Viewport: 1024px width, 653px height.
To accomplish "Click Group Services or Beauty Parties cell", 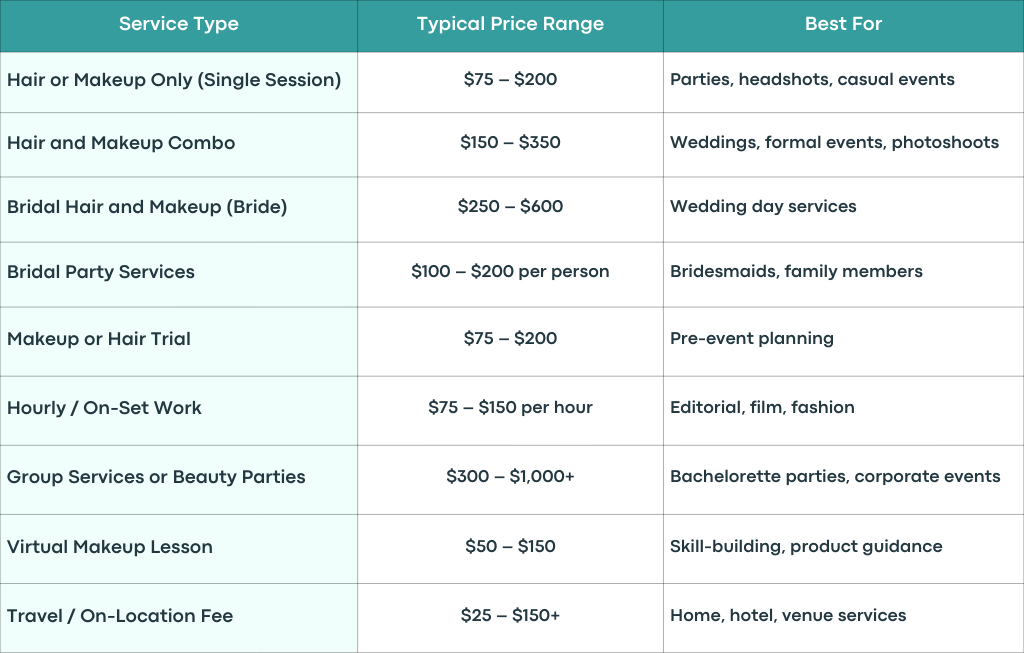I will tap(178, 478).
